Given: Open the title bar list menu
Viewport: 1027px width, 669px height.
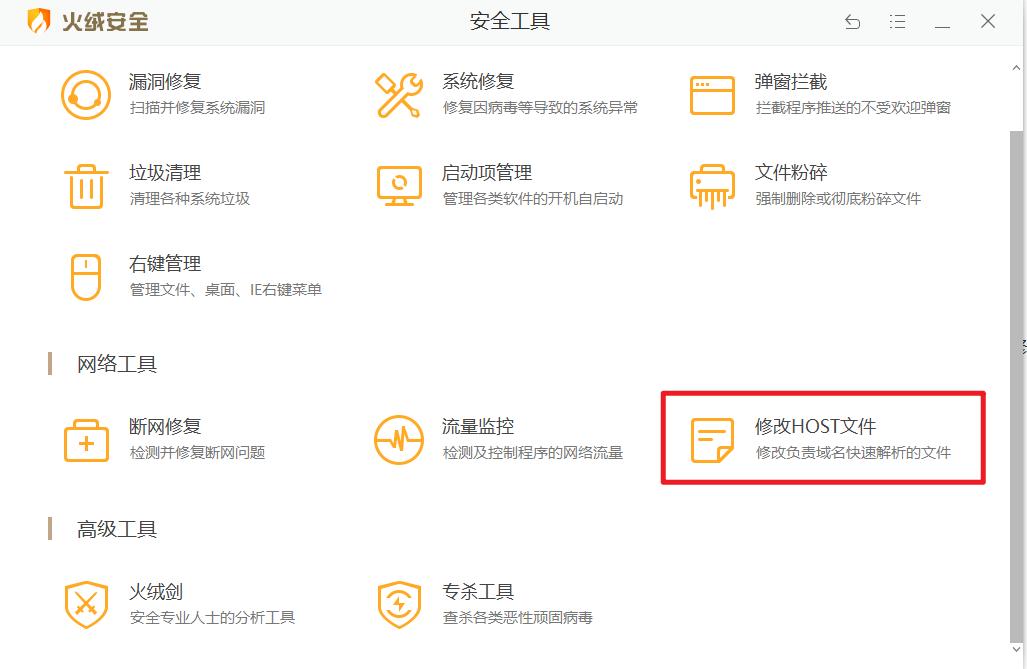Looking at the screenshot, I should click(898, 21).
